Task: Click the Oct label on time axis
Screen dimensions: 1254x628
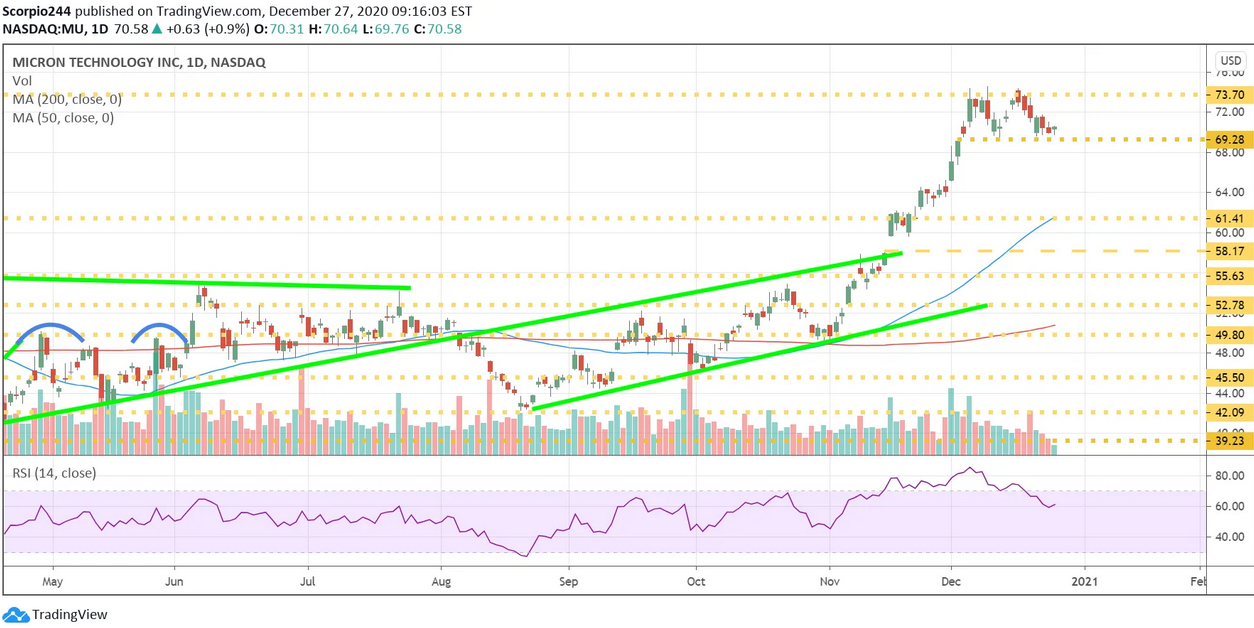Action: click(x=696, y=580)
